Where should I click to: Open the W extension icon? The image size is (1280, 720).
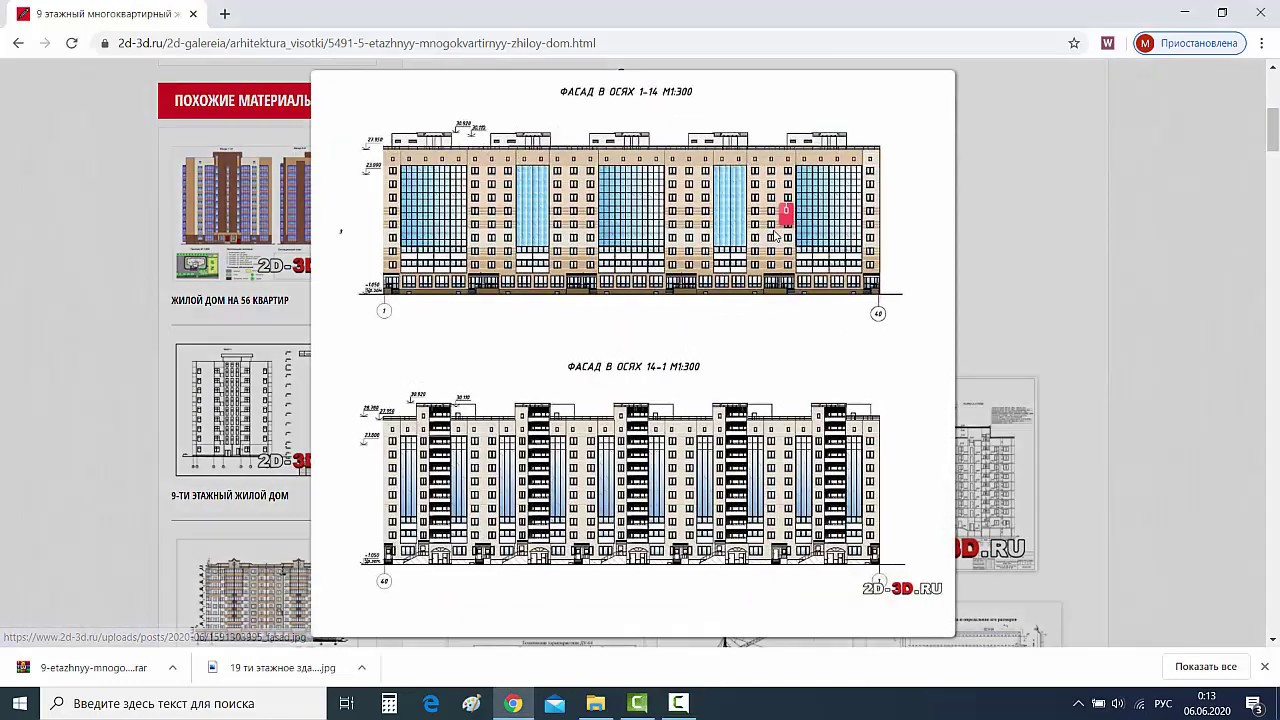[1108, 43]
